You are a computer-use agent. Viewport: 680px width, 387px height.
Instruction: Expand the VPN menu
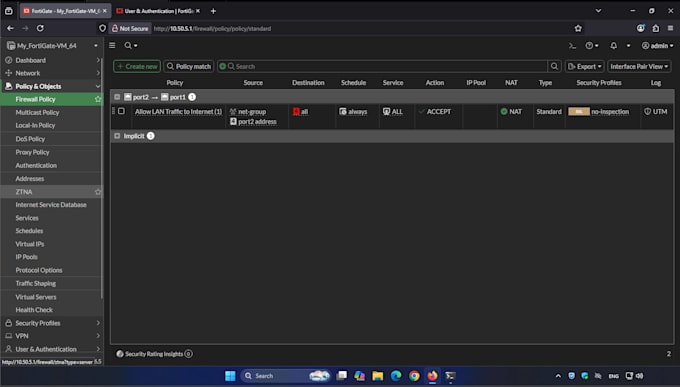coord(52,336)
